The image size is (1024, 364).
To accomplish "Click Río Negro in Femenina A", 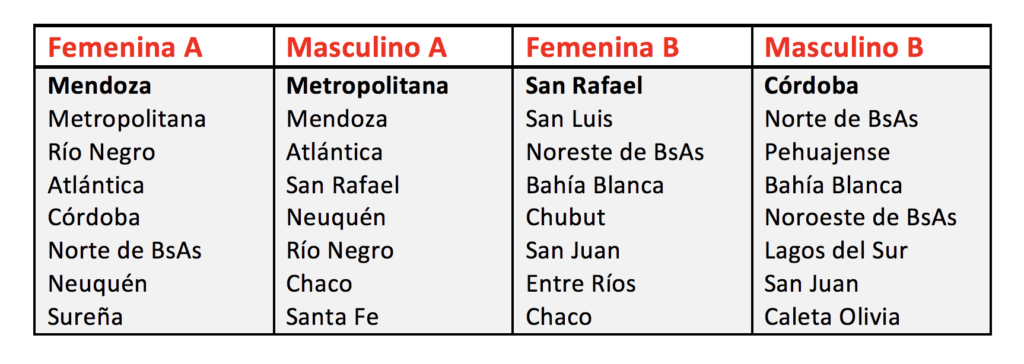I will 102,153.
